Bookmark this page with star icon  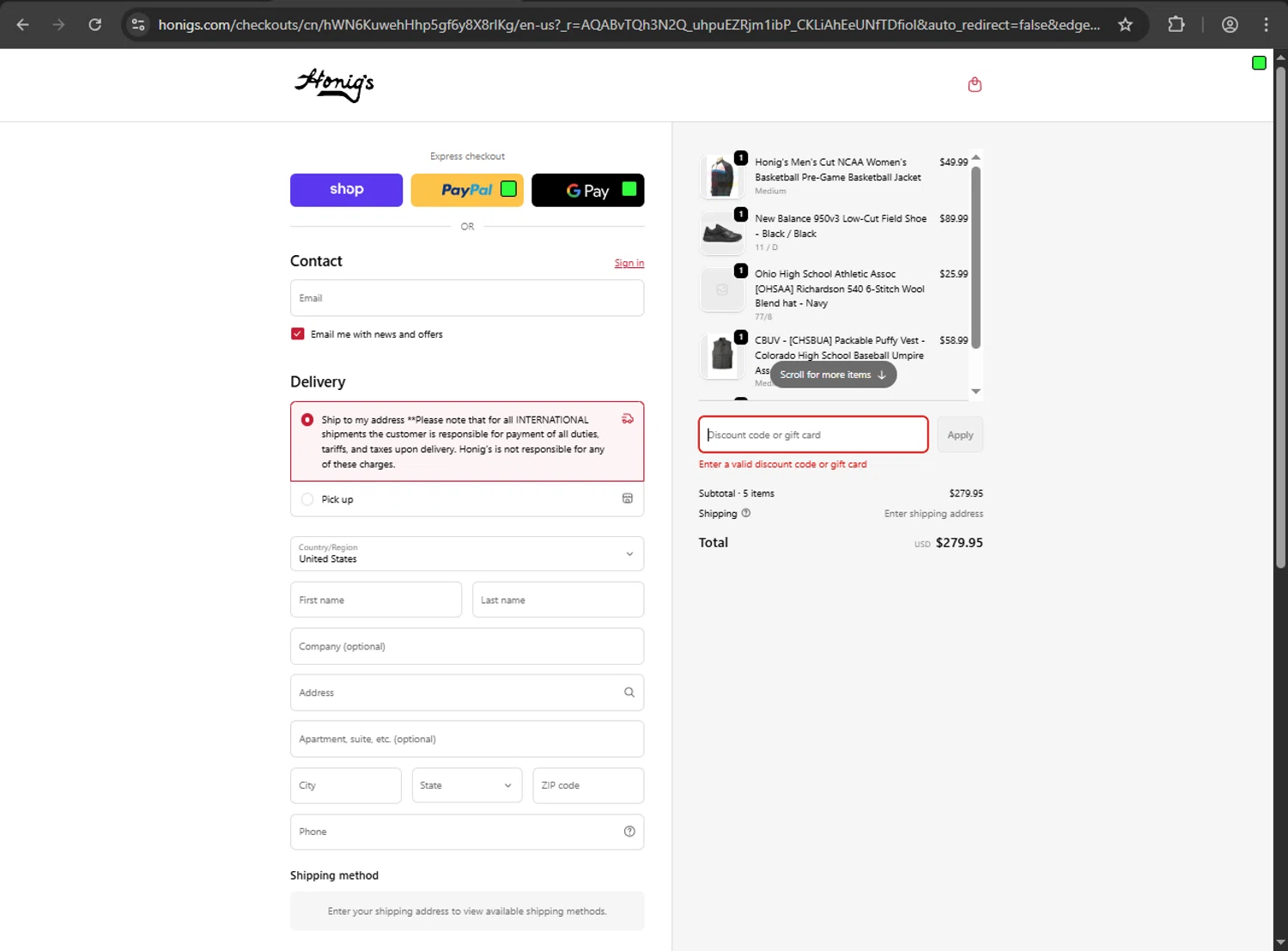tap(1125, 25)
